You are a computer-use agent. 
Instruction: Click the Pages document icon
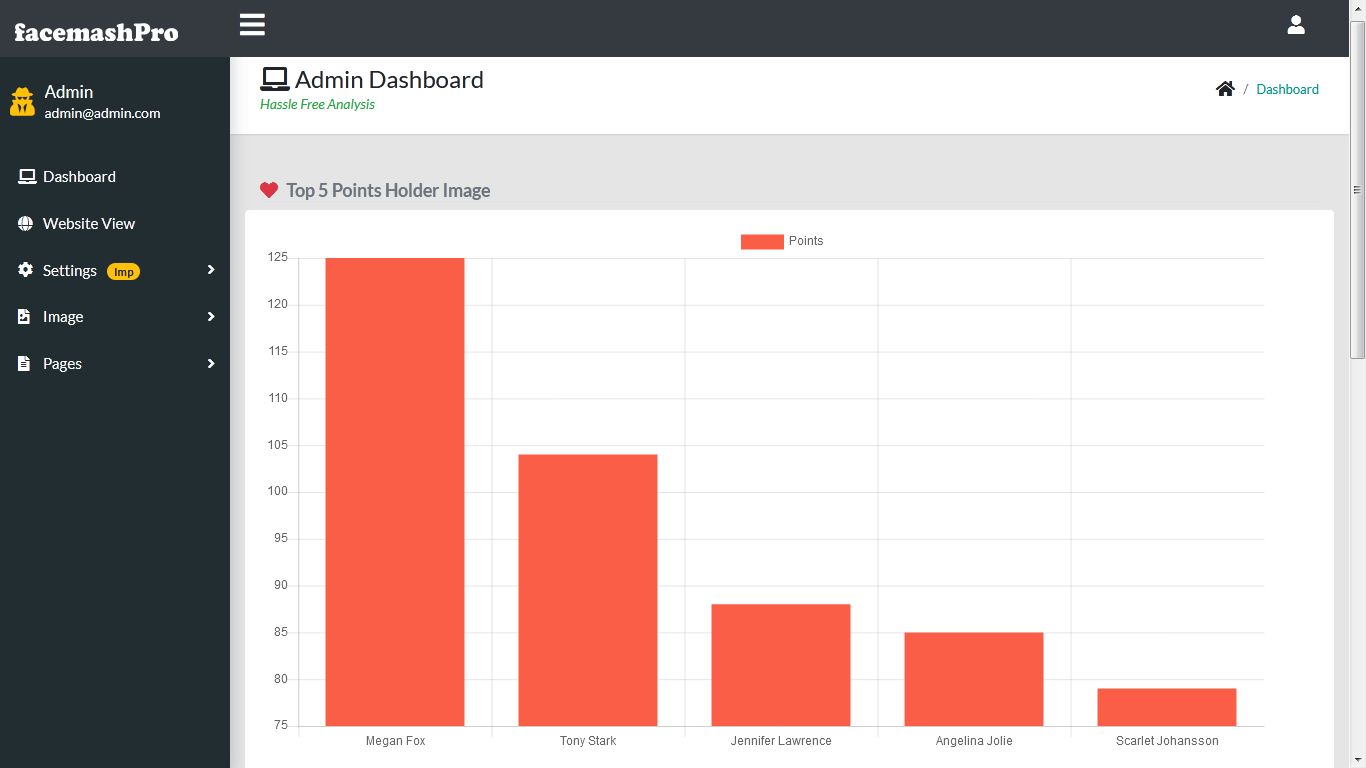(x=25, y=364)
